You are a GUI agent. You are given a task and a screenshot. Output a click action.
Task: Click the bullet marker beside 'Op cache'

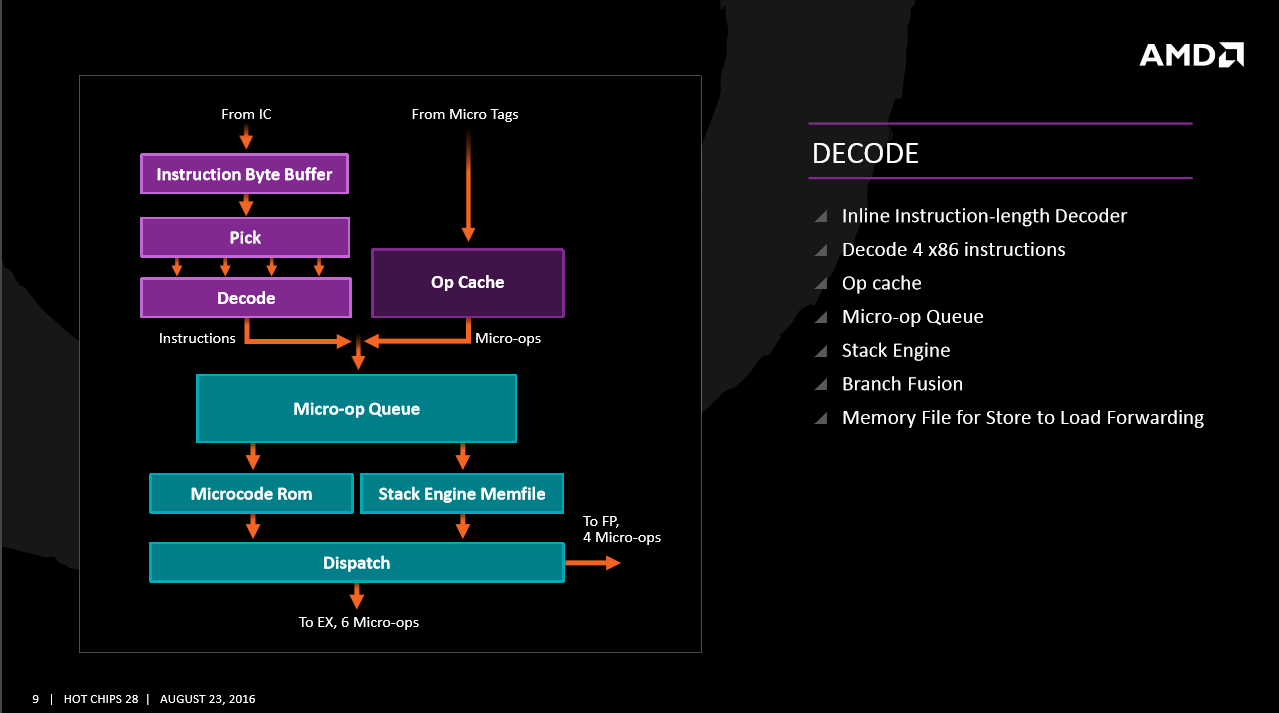[x=821, y=284]
